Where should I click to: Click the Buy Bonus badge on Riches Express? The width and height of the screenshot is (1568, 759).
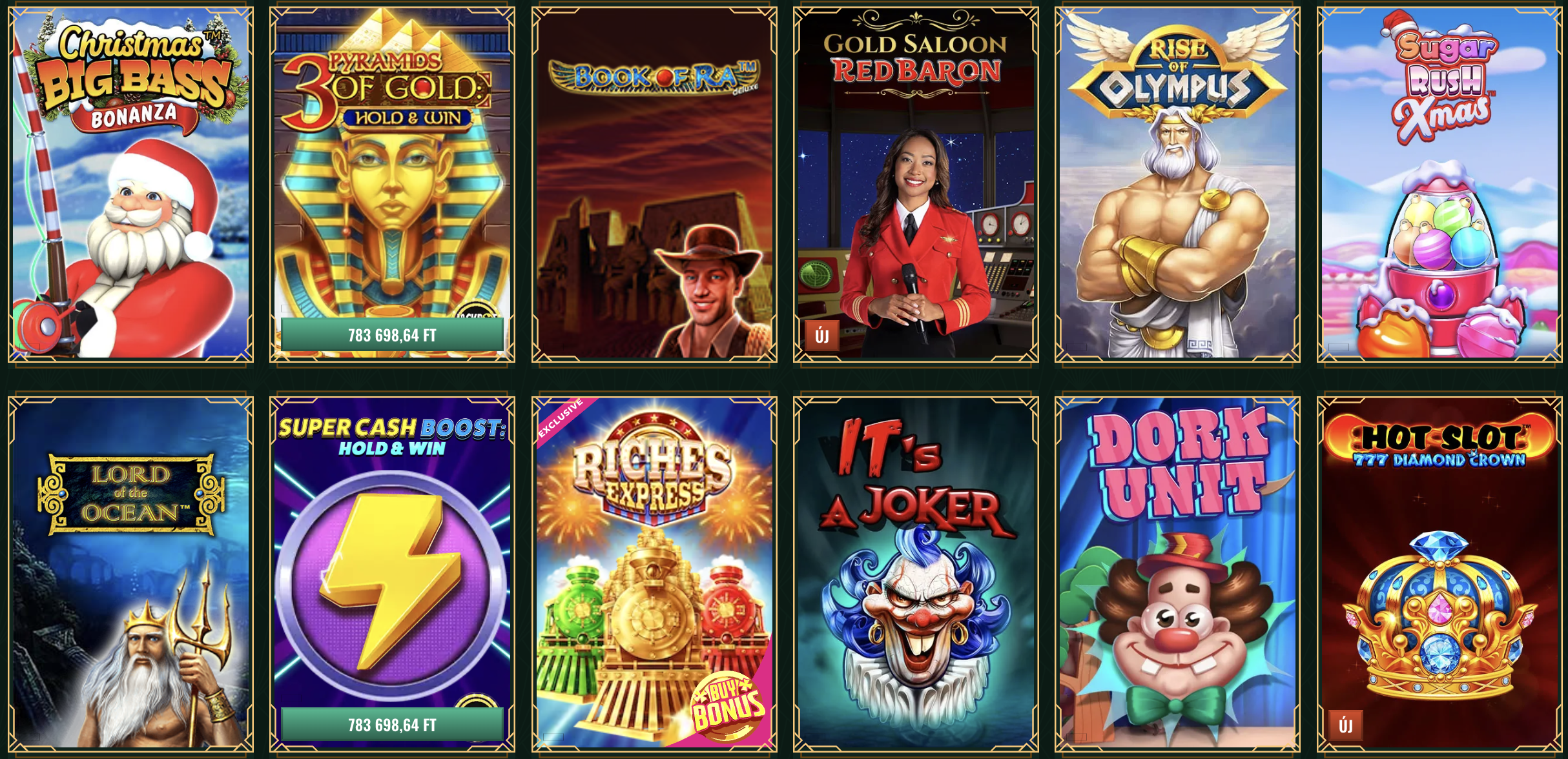[x=728, y=707]
